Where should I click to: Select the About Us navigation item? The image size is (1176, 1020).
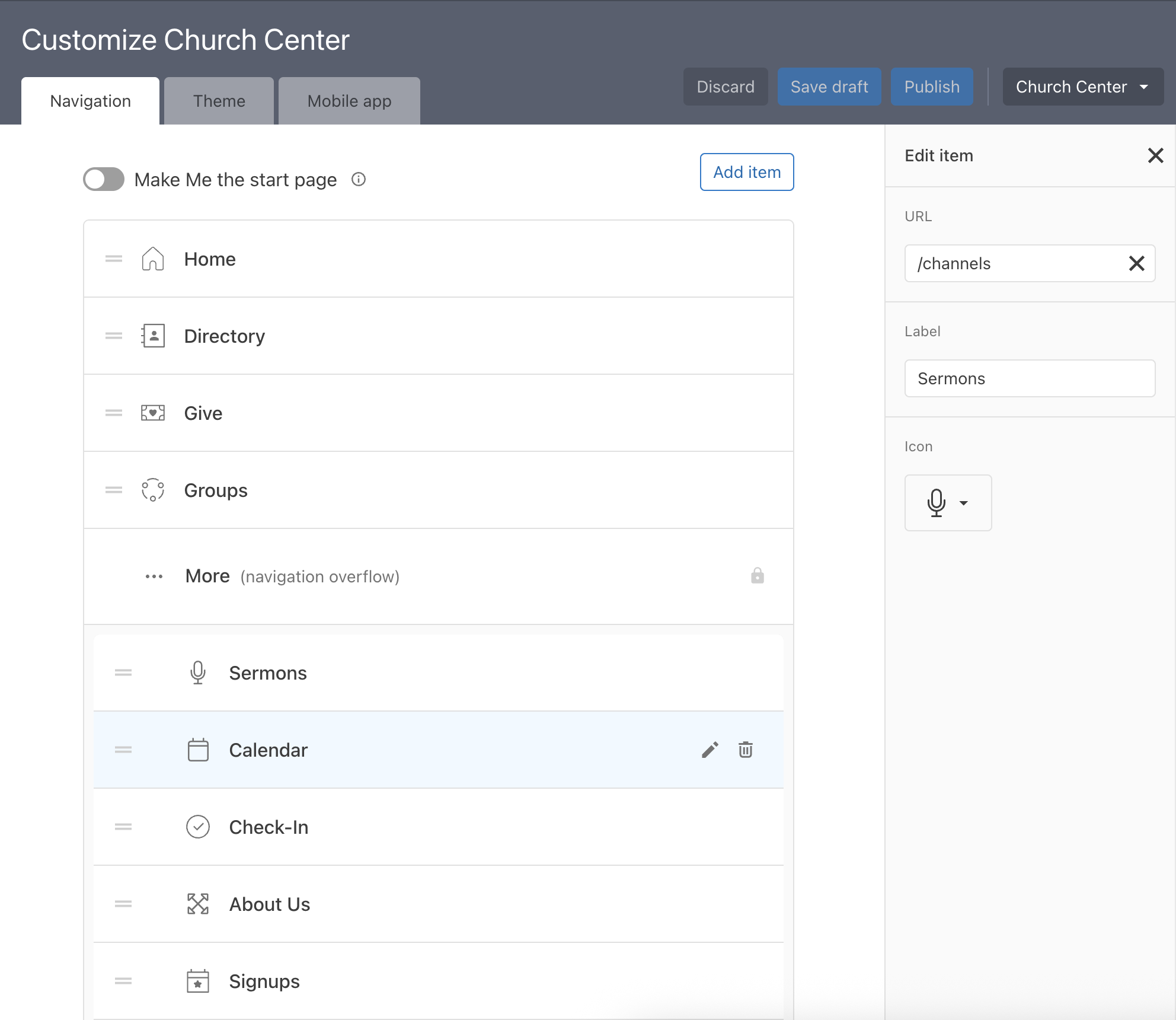coord(439,904)
